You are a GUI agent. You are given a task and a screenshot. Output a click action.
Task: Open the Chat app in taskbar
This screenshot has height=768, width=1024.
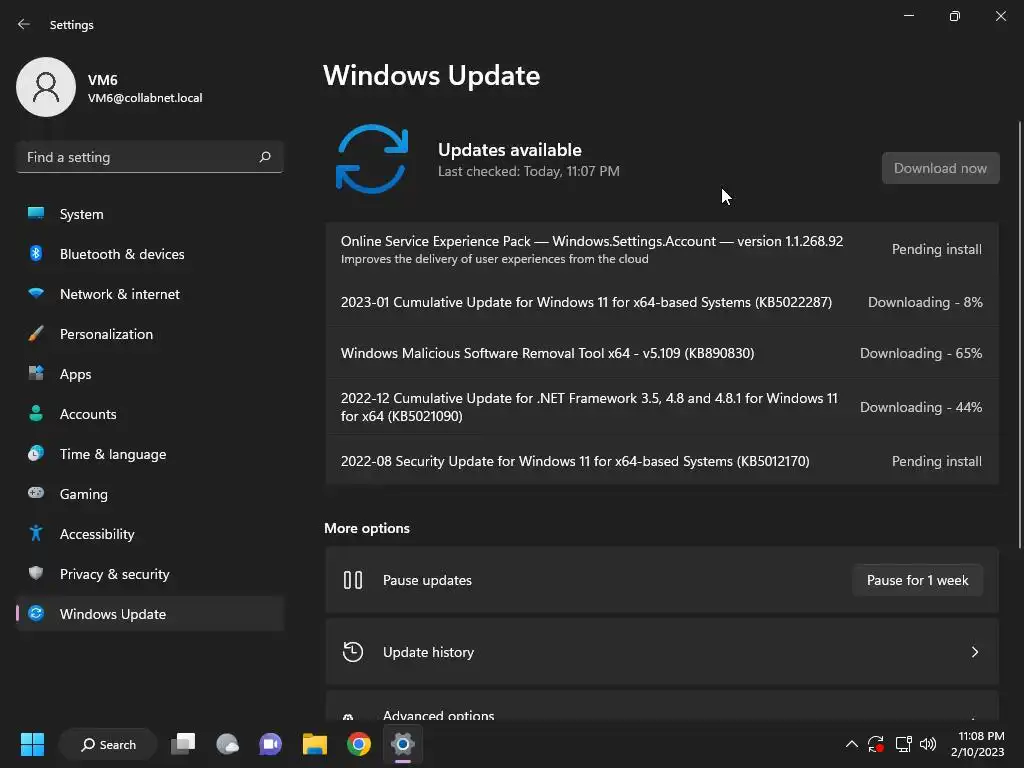[270, 744]
